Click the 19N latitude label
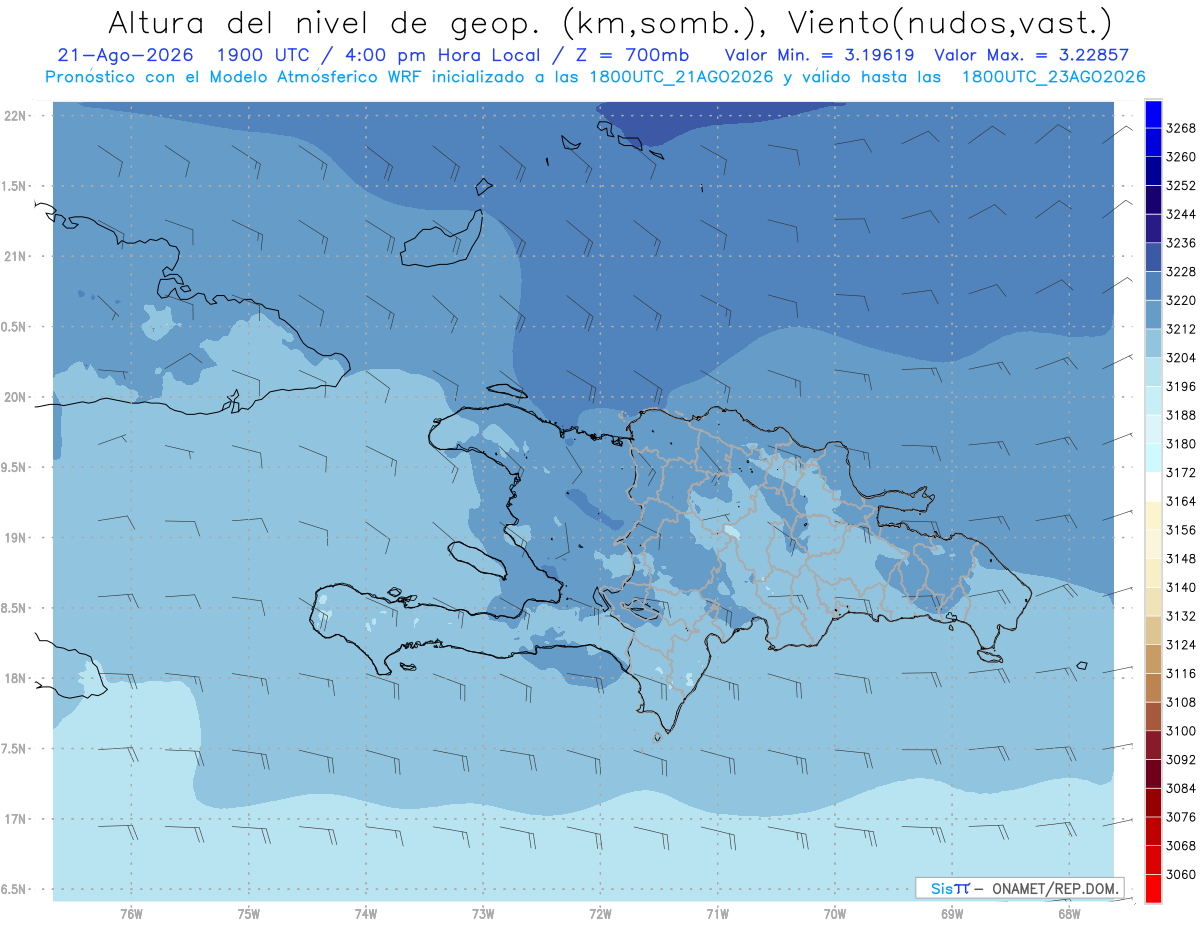This screenshot has height=927, width=1200. [14, 538]
